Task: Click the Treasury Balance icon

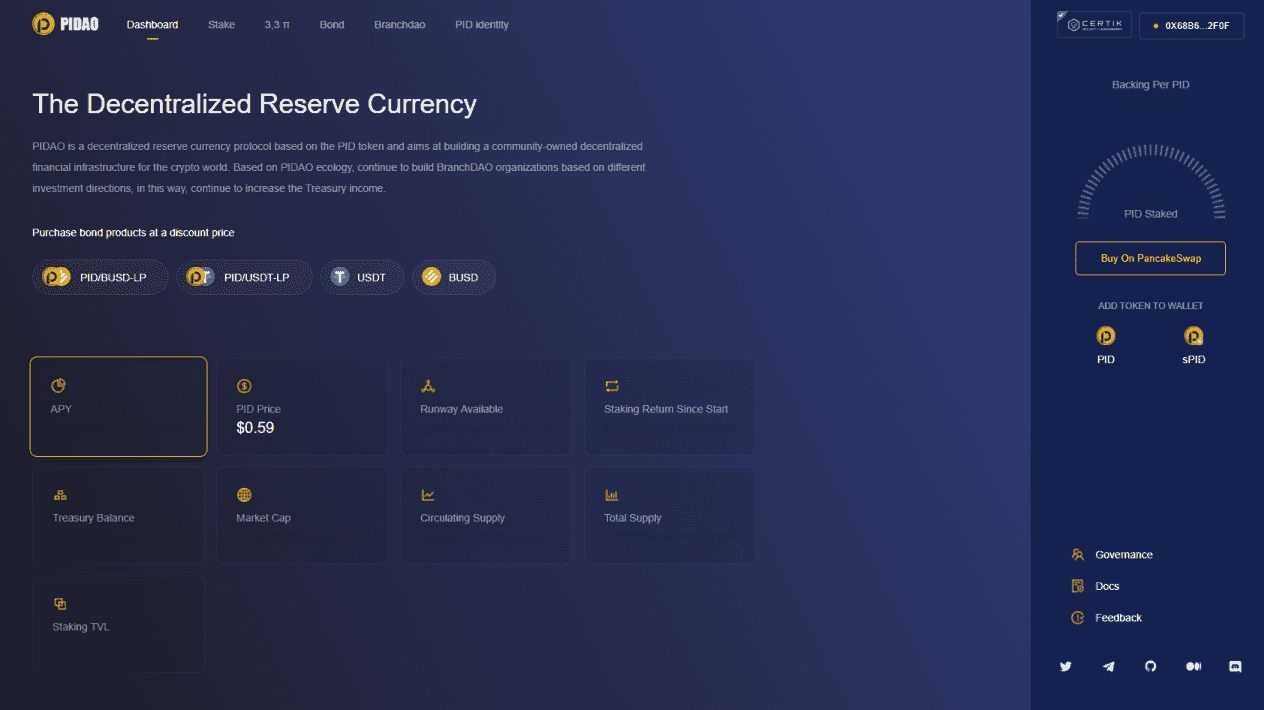Action: point(60,495)
